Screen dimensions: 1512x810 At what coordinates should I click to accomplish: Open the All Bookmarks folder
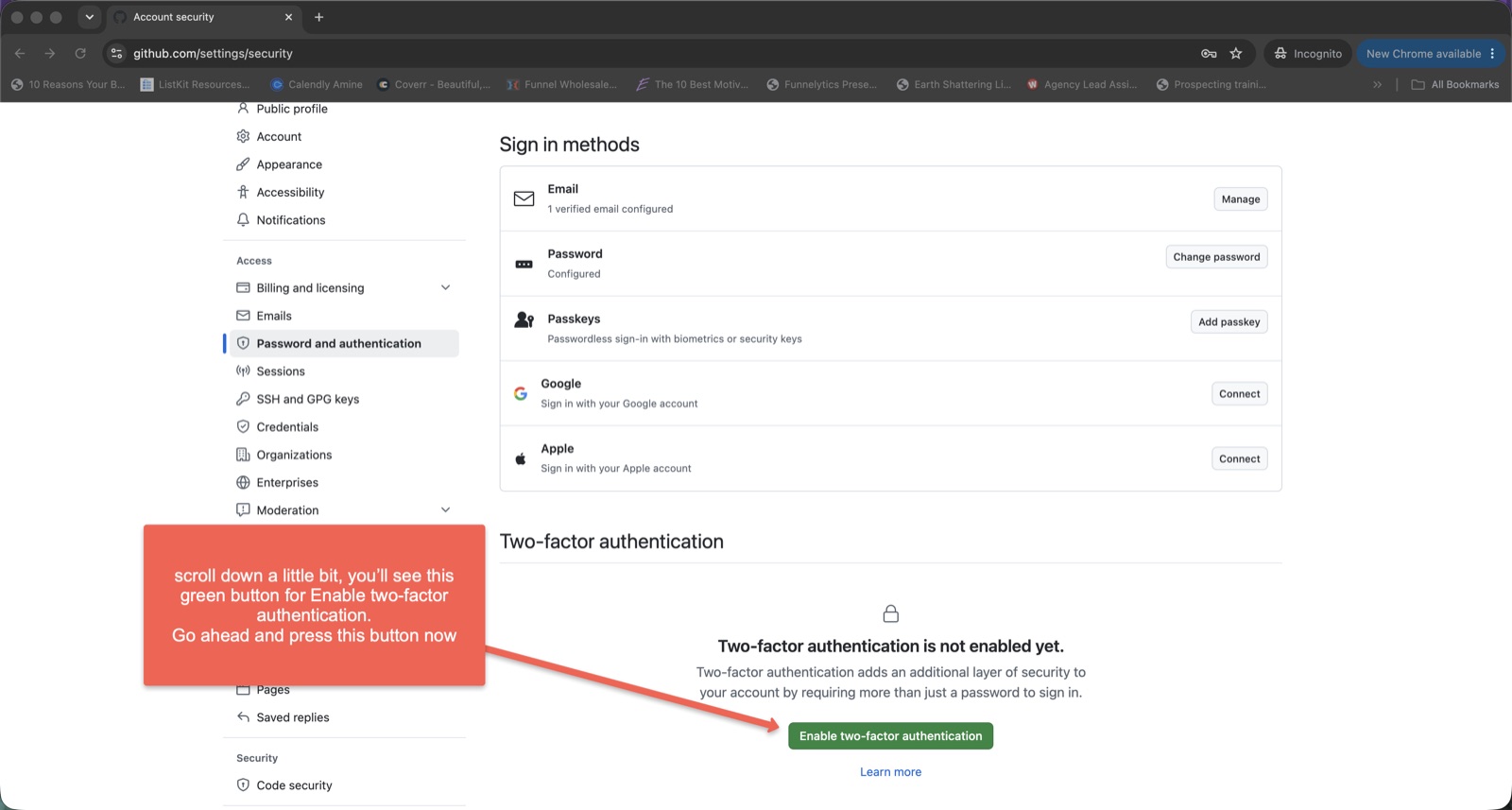1454,84
